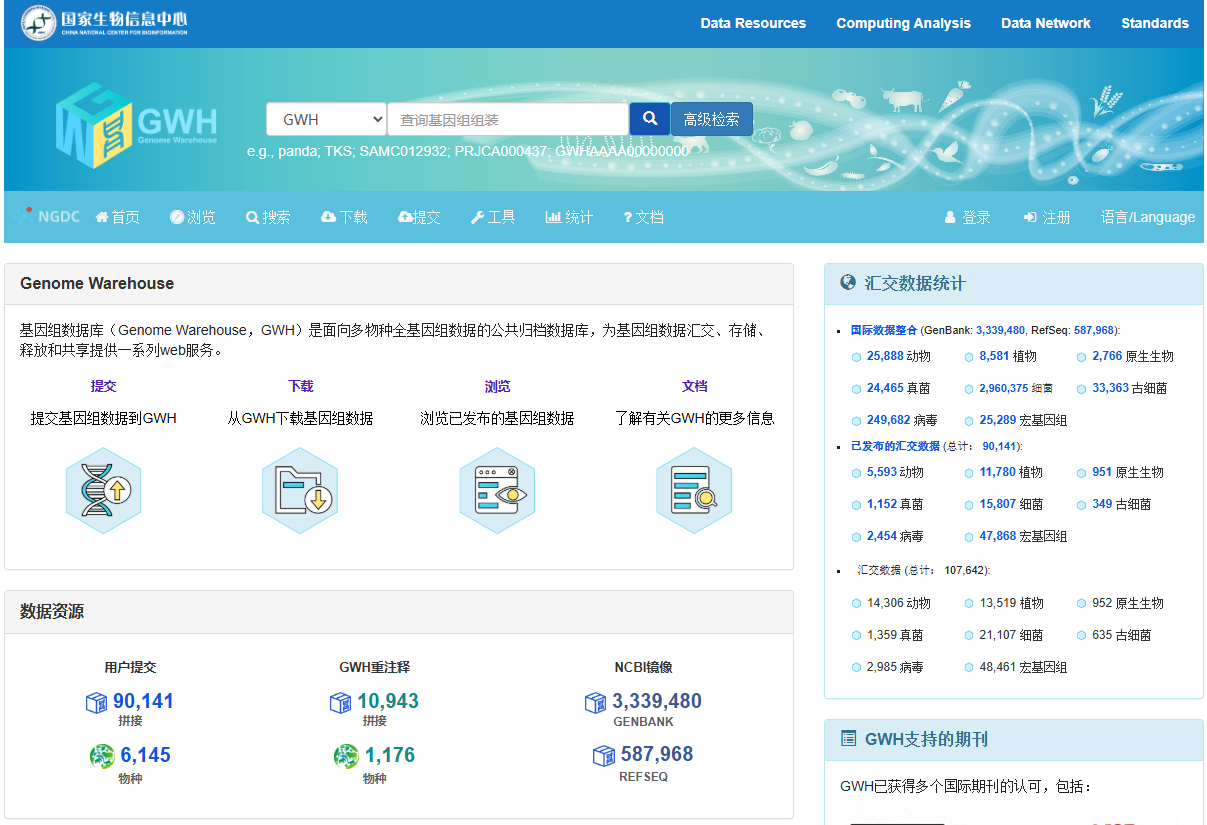1207x825 pixels.
Task: Click the 国际数据整合 link
Action: (x=883, y=330)
